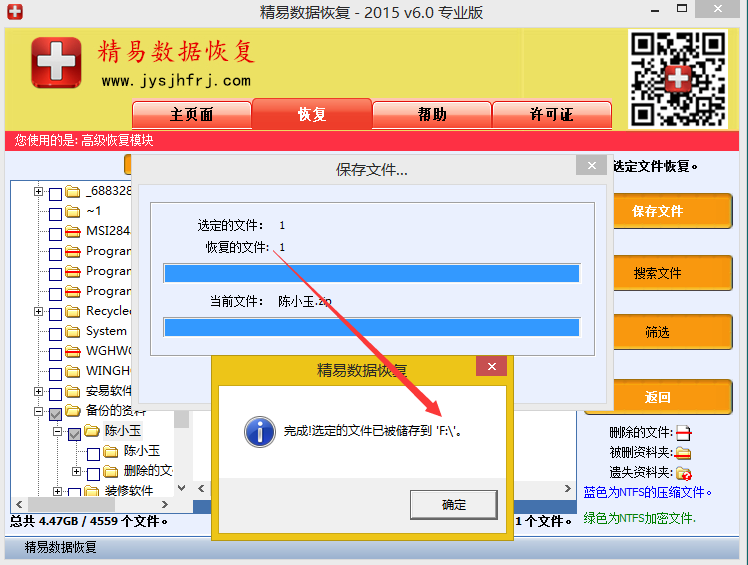Collapse the selected 陈小玉 tree node
748x565 pixels.
57,431
